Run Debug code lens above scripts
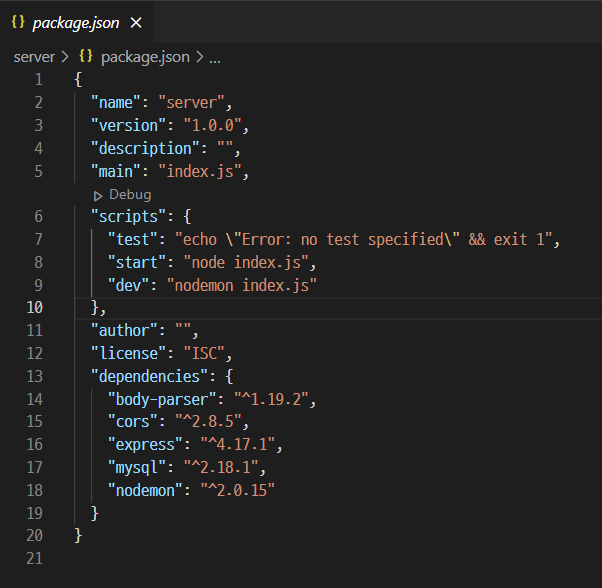Image resolution: width=602 pixels, height=588 pixels. coord(130,195)
